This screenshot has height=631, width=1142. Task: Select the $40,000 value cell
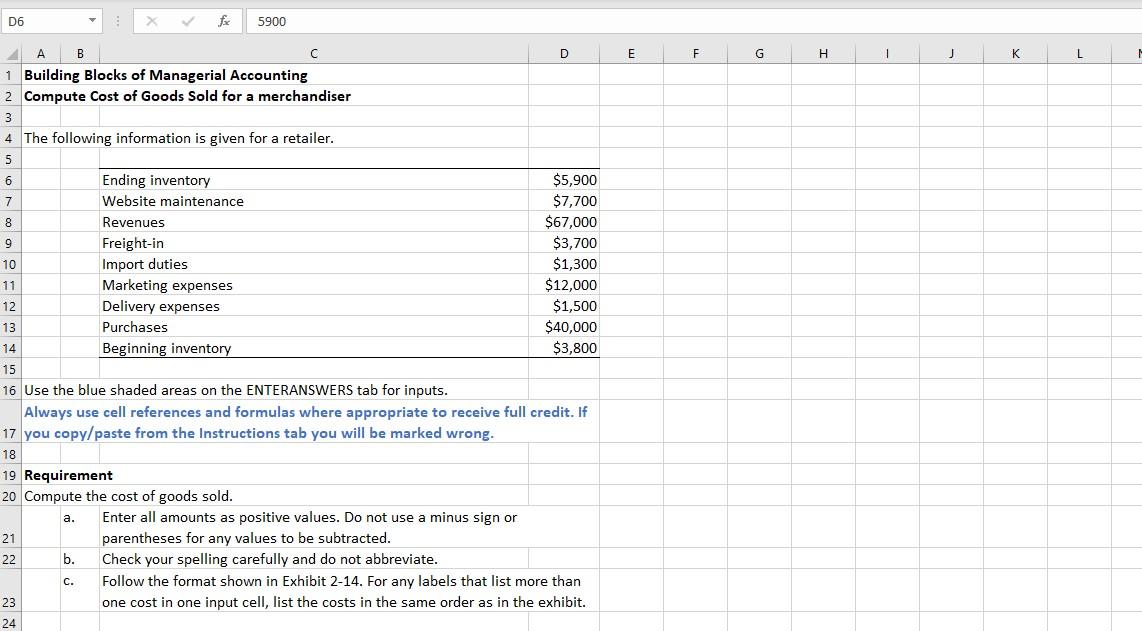[x=564, y=328]
